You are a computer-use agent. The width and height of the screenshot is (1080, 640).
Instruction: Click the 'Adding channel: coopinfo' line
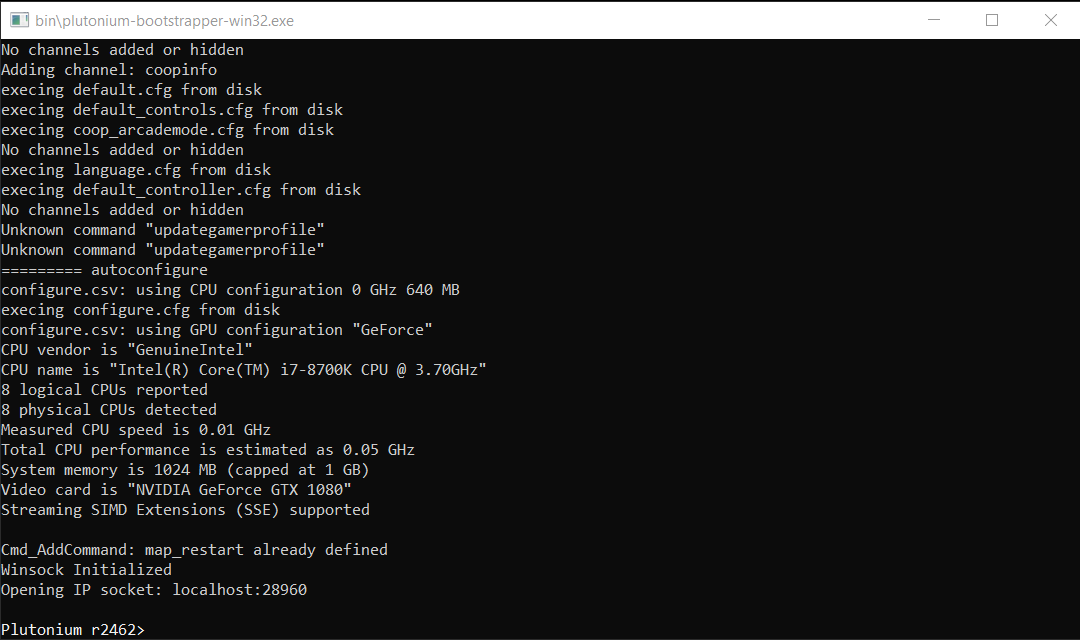point(109,70)
